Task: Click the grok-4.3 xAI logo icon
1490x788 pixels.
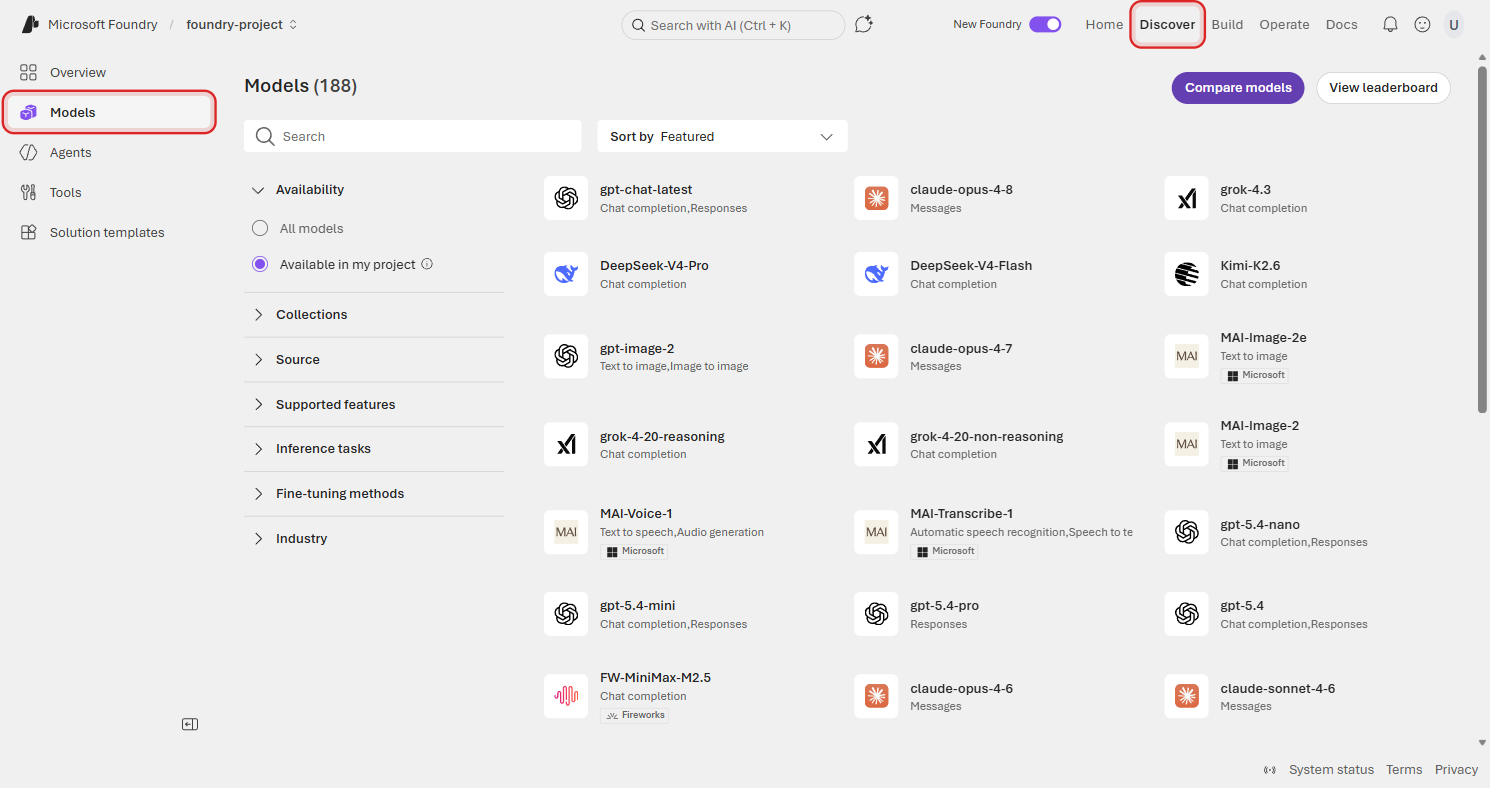Action: click(x=1187, y=198)
